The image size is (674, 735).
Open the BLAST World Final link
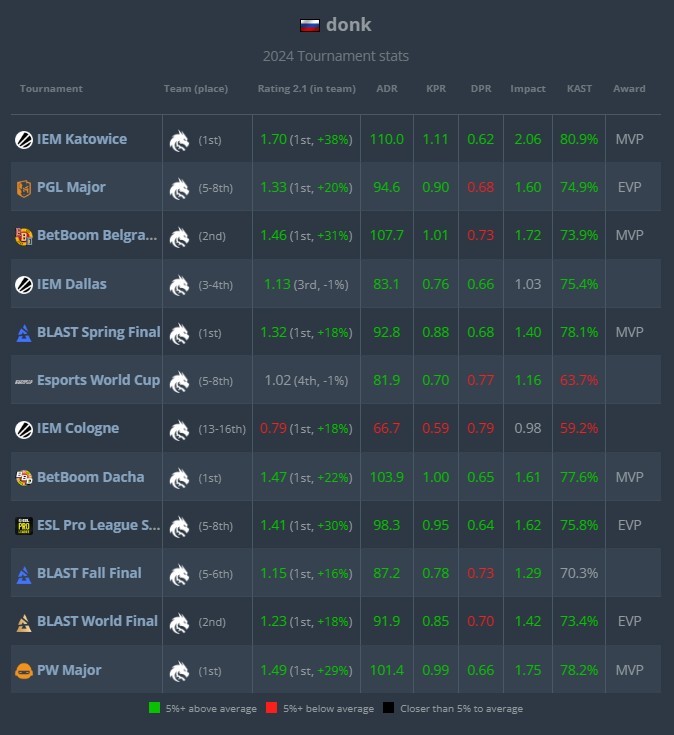[97, 621]
